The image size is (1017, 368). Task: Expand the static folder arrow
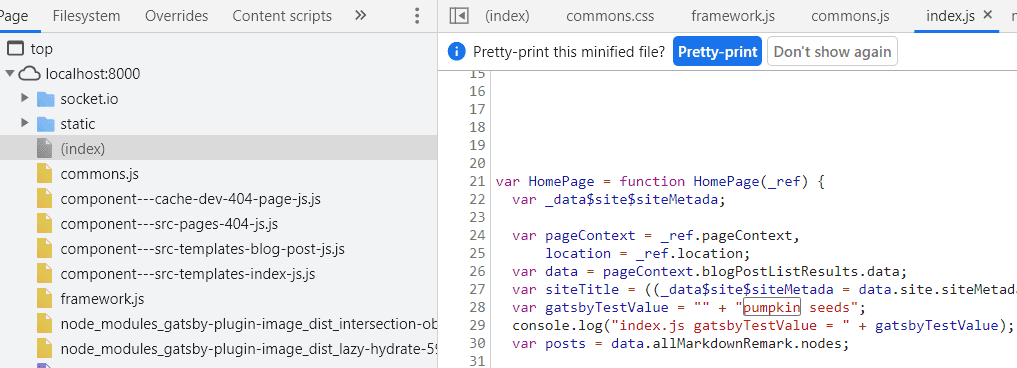coord(25,123)
